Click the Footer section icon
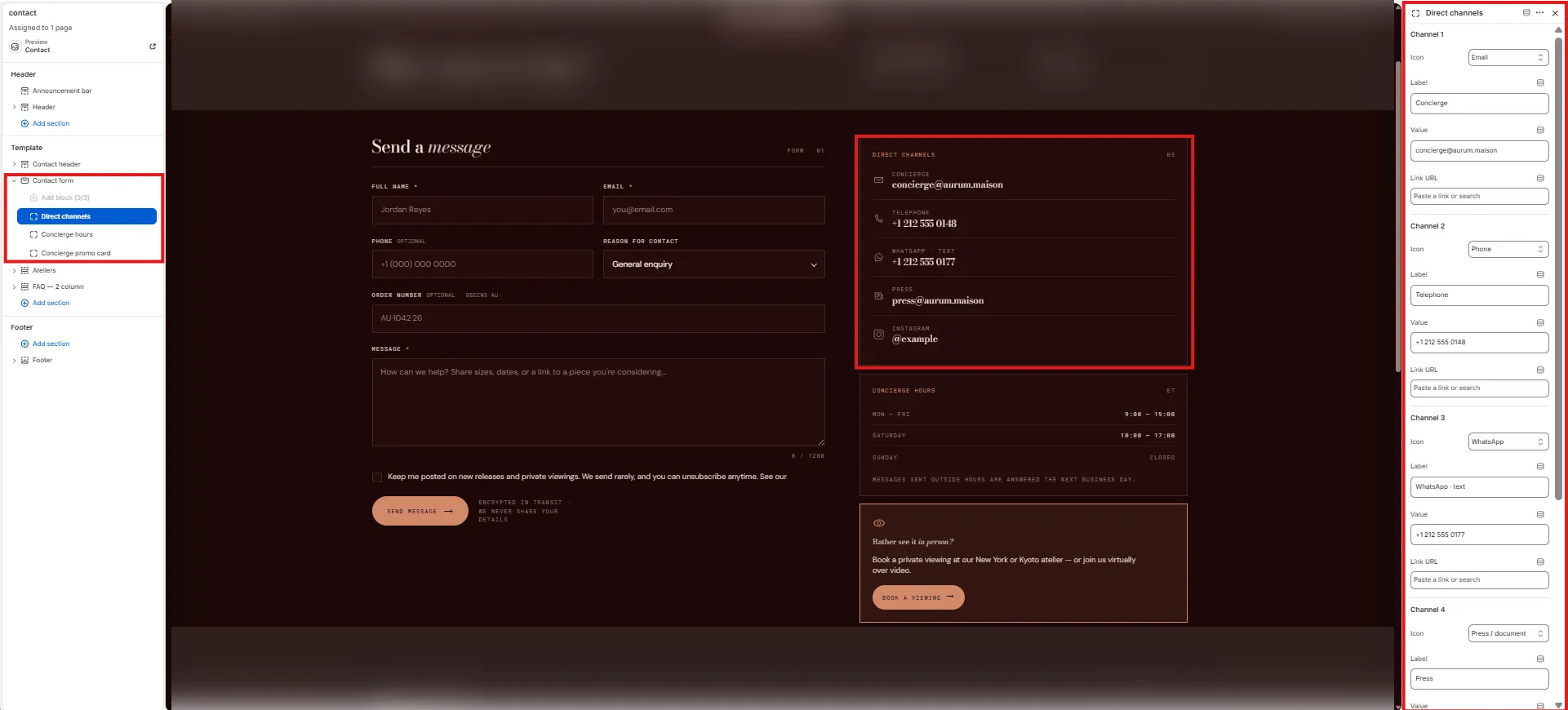 point(24,360)
